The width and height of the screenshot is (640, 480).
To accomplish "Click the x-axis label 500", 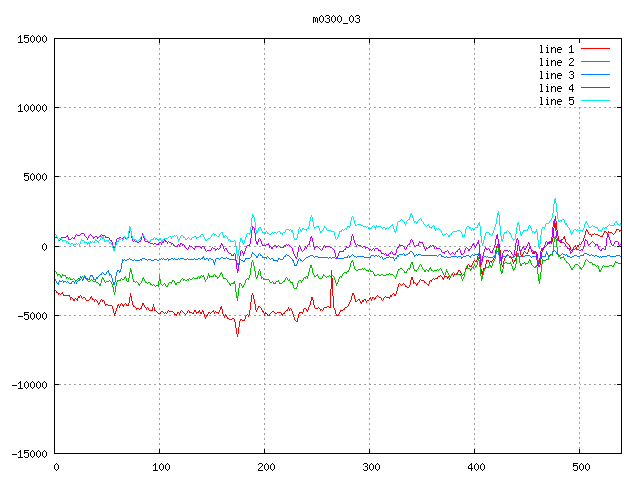I will pos(581,467).
